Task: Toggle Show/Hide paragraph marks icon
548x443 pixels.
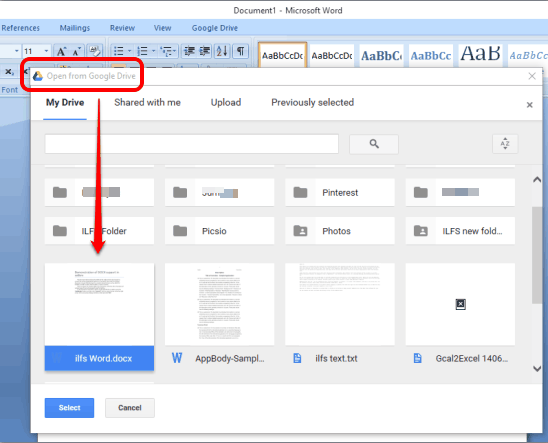Action: 240,51
